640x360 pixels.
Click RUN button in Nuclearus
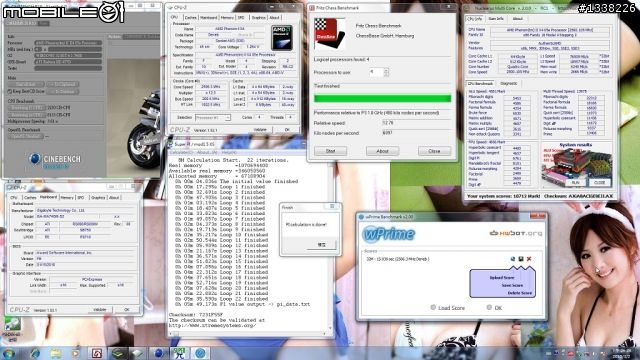point(576,182)
